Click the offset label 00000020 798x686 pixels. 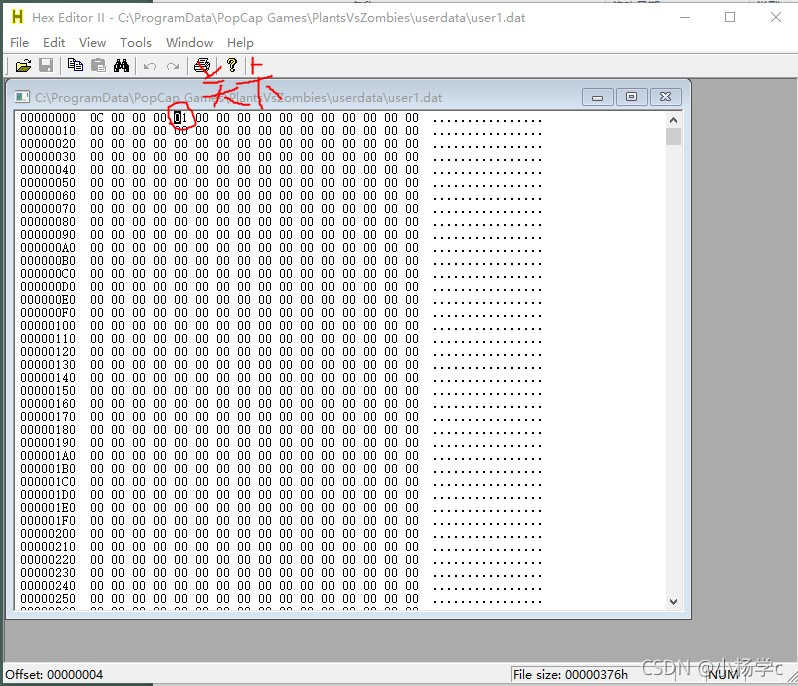(48, 144)
